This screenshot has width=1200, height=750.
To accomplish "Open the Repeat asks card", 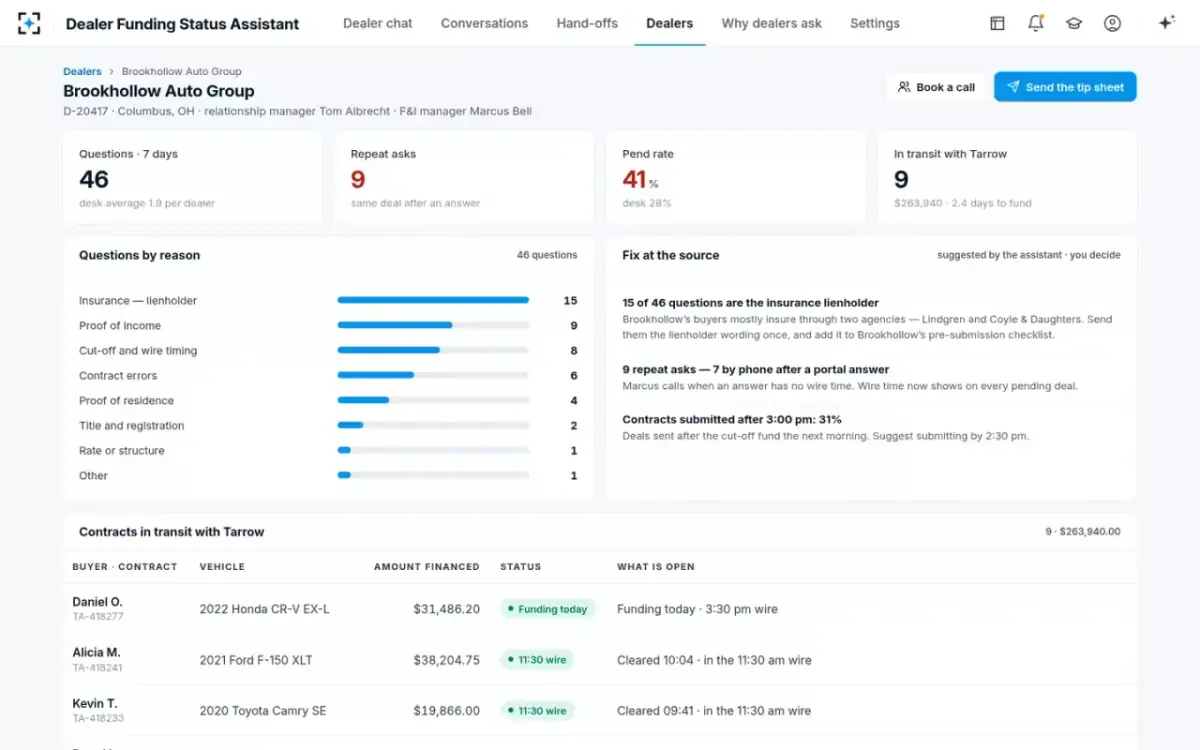I will click(x=464, y=179).
